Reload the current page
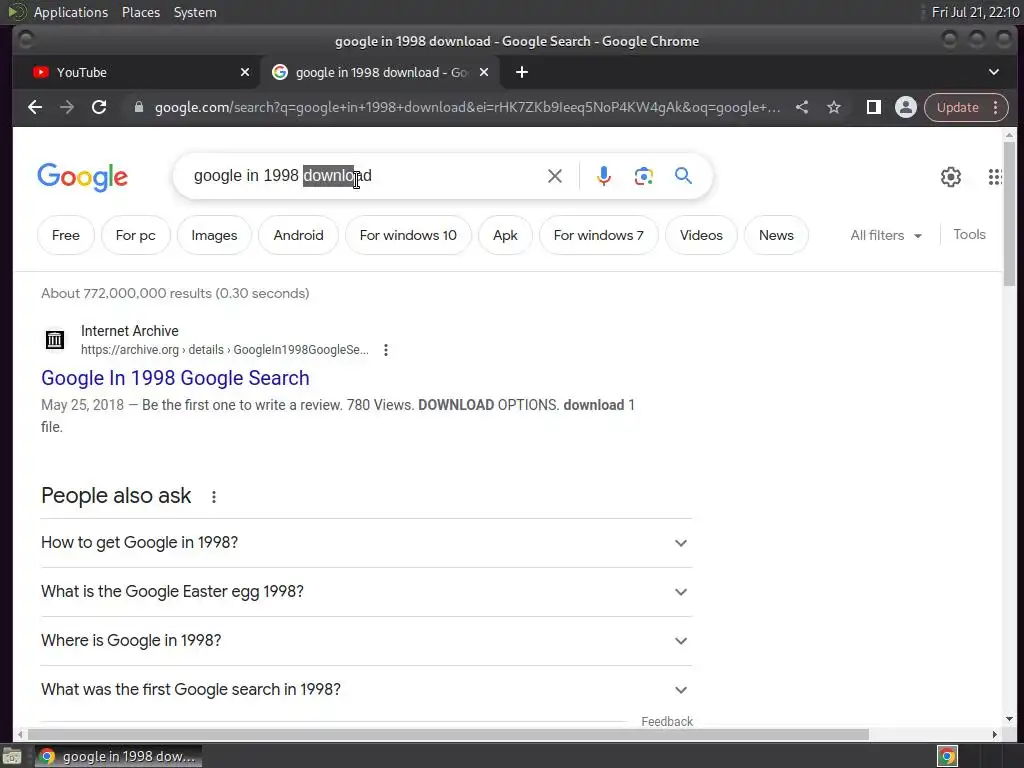The width and height of the screenshot is (1024, 768). coord(99,107)
